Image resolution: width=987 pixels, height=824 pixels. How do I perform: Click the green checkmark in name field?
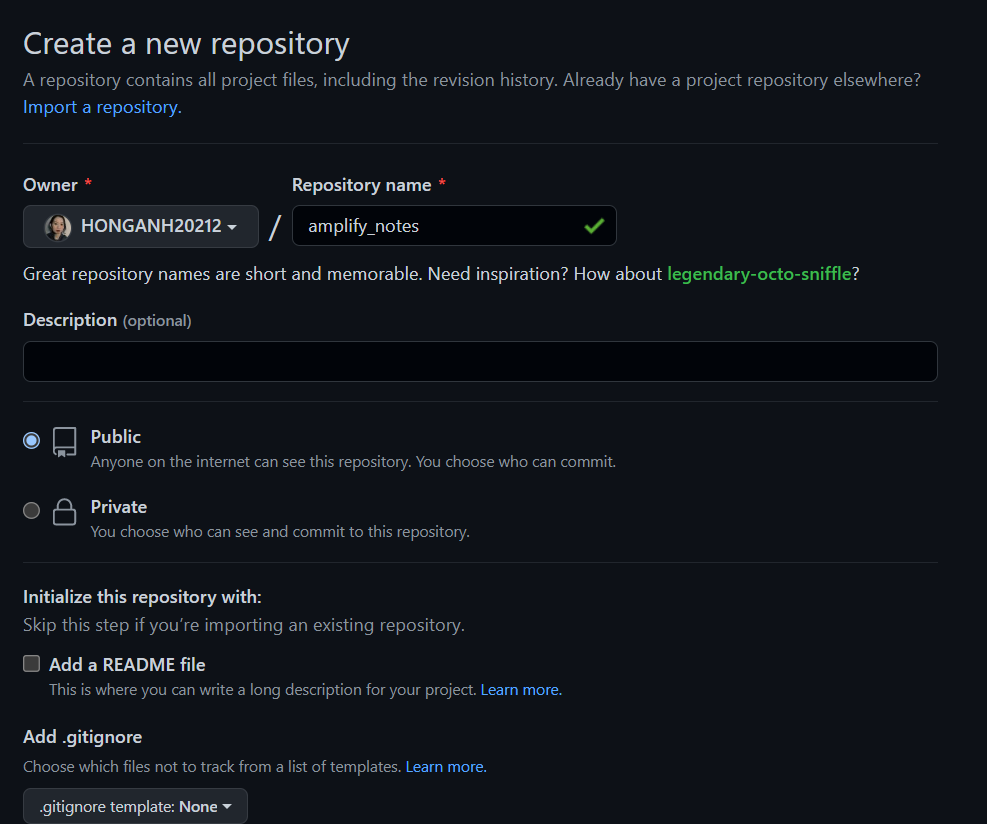[x=594, y=225]
